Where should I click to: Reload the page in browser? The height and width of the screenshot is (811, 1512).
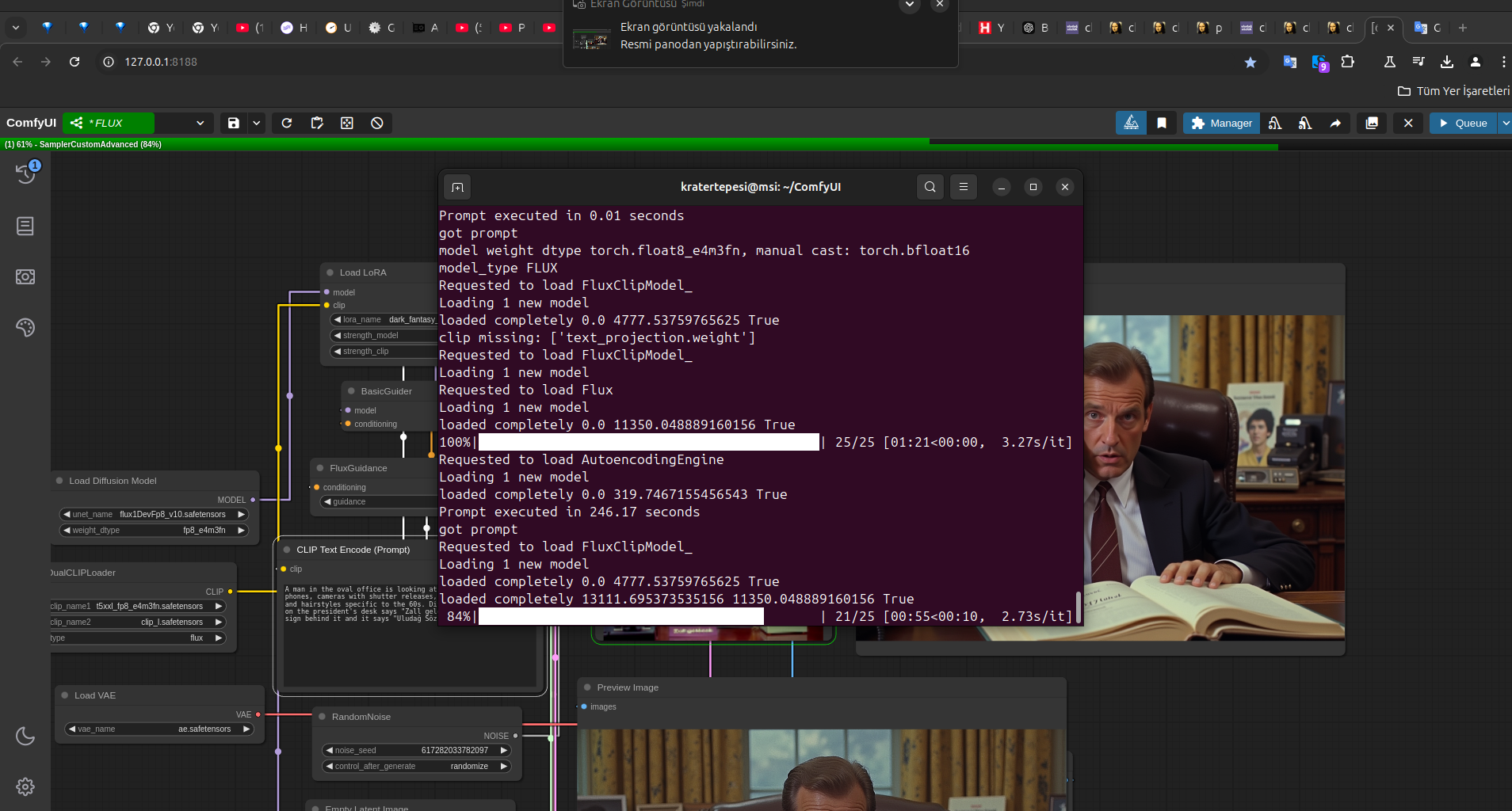click(74, 62)
